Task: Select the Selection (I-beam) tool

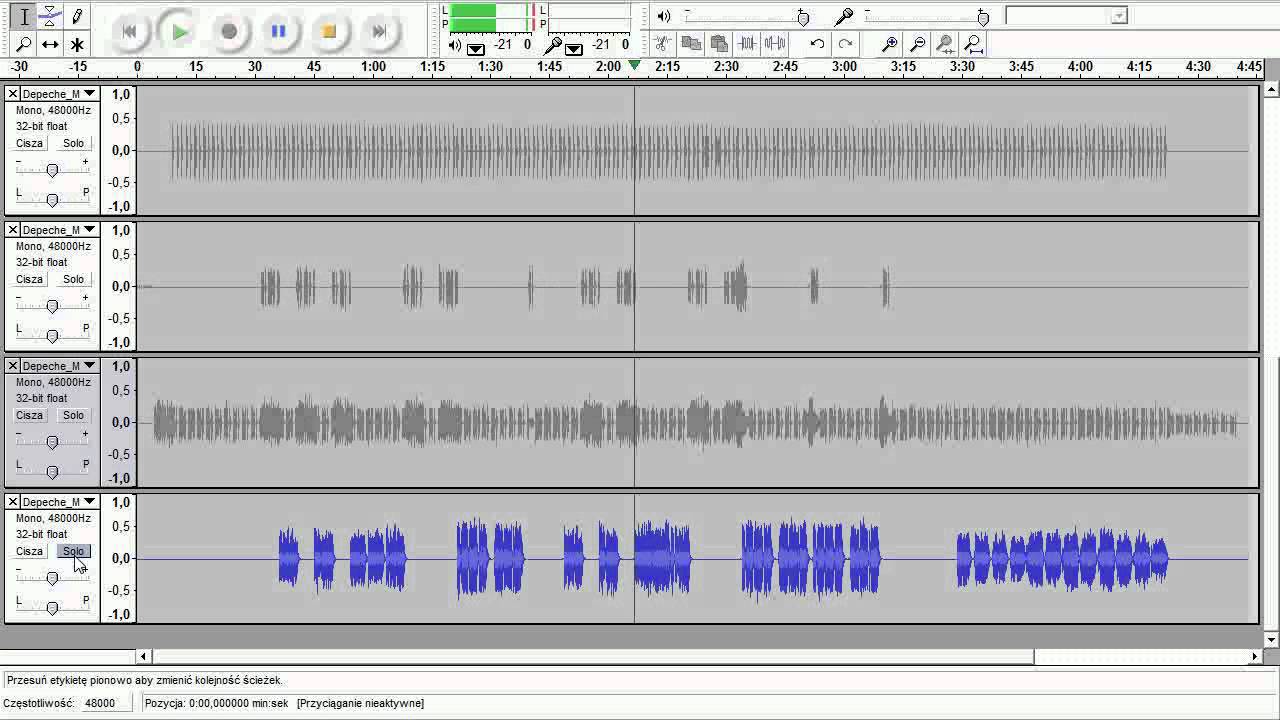Action: pos(24,17)
